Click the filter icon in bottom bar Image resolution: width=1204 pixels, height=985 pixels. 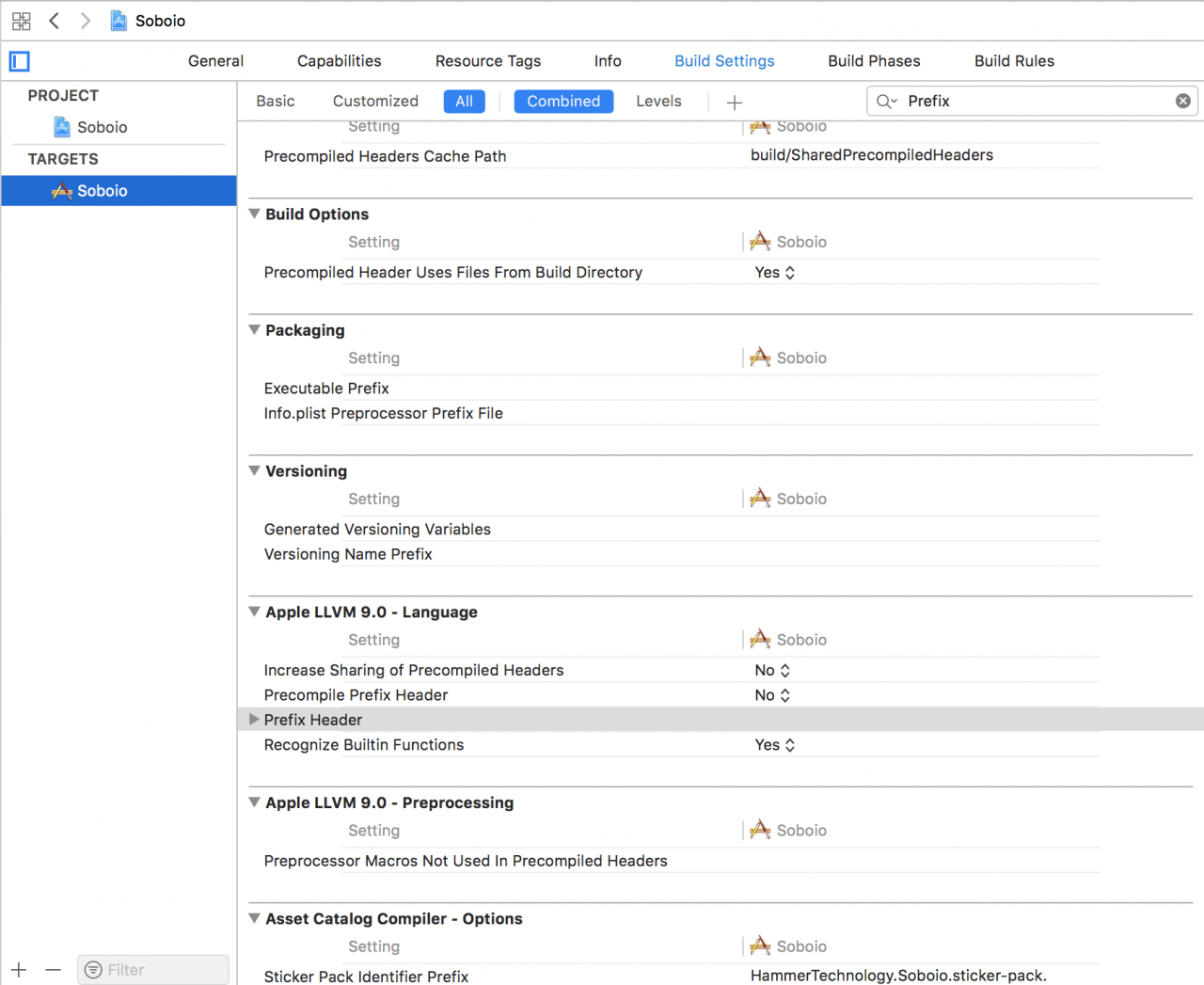(93, 969)
